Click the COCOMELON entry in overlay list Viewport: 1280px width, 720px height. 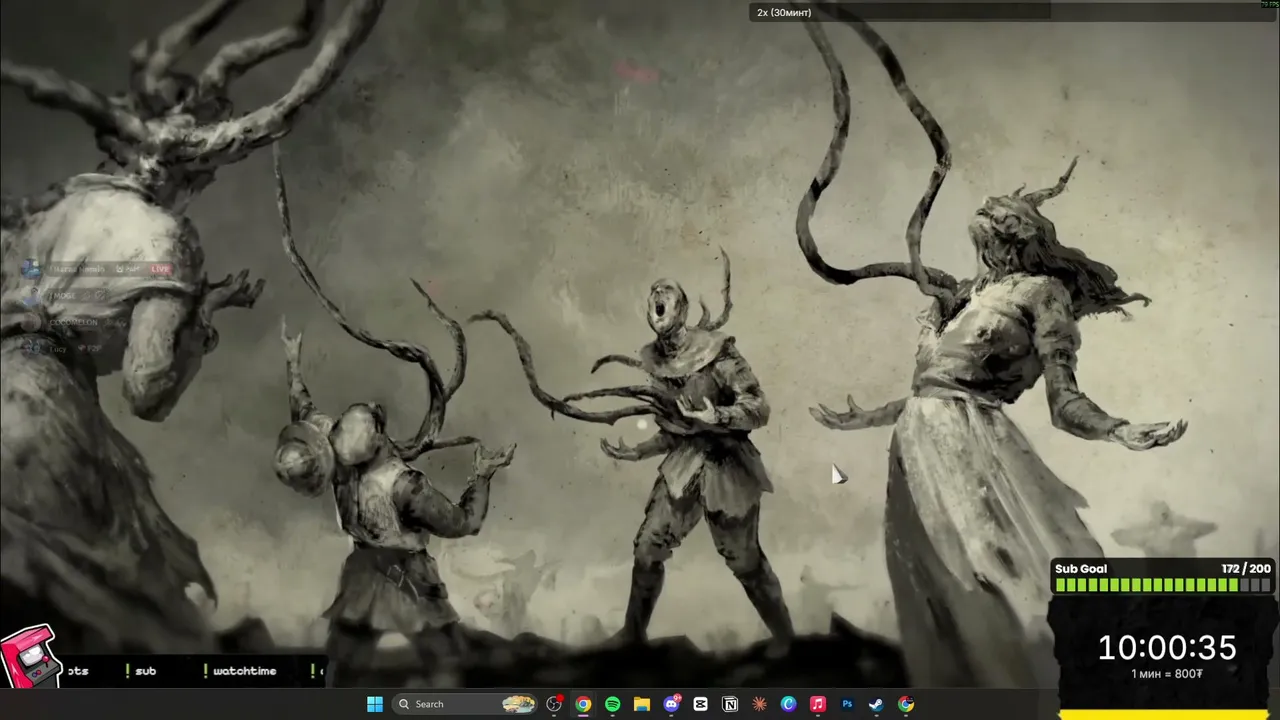(x=75, y=323)
